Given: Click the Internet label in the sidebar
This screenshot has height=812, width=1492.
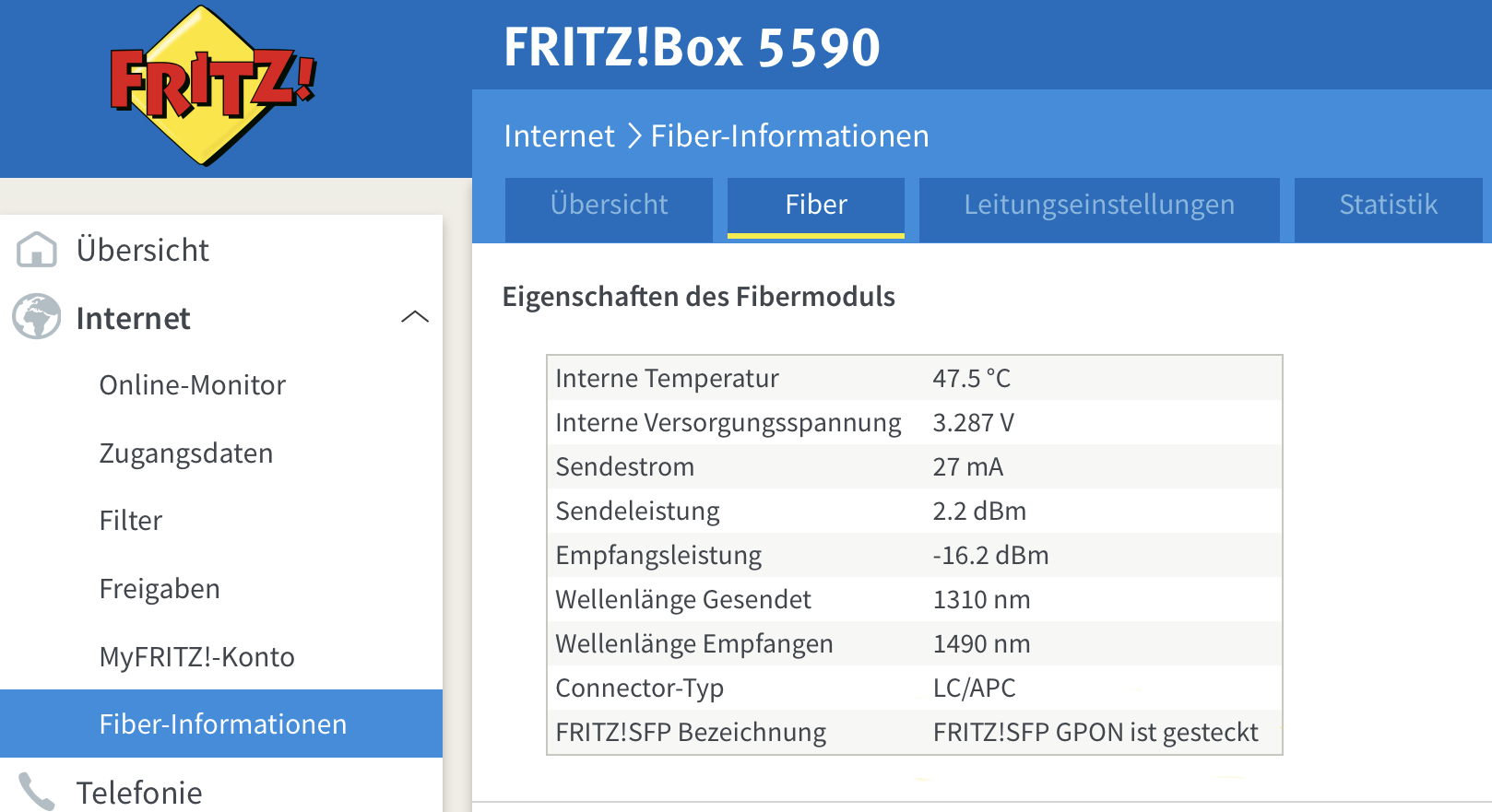Looking at the screenshot, I should 133,318.
